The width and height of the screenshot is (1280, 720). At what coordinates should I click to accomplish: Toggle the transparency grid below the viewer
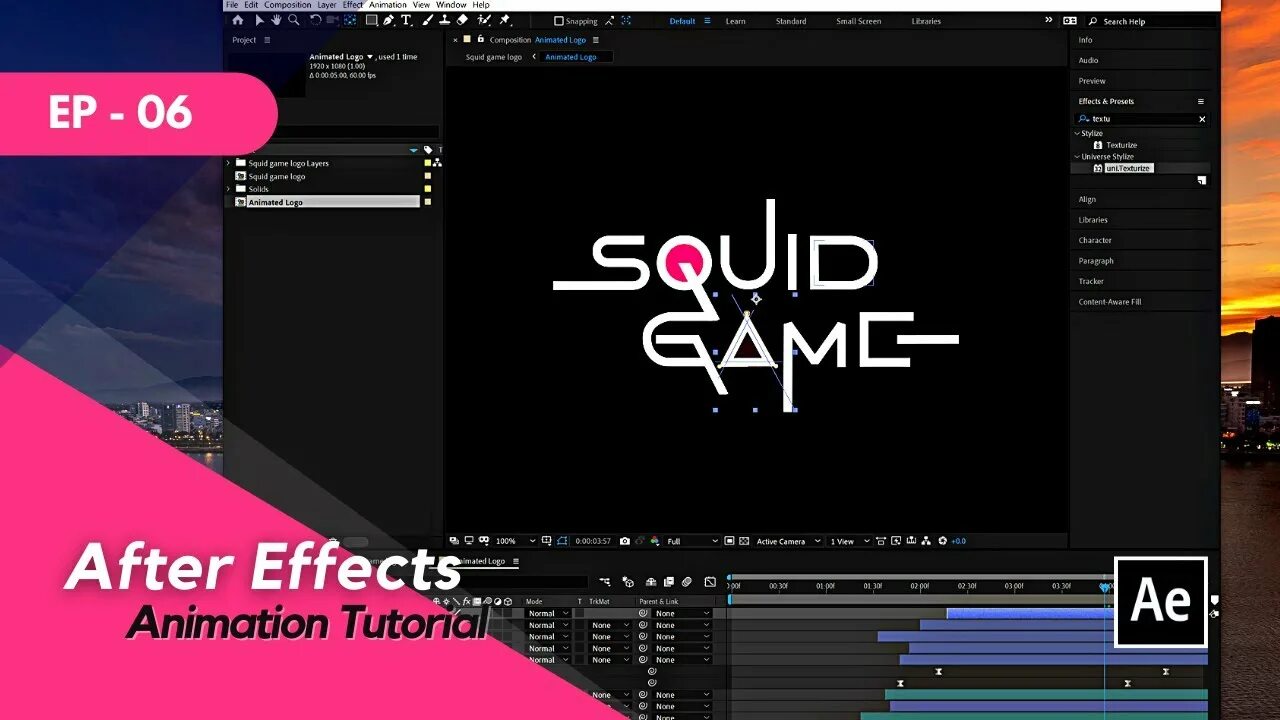(x=743, y=541)
